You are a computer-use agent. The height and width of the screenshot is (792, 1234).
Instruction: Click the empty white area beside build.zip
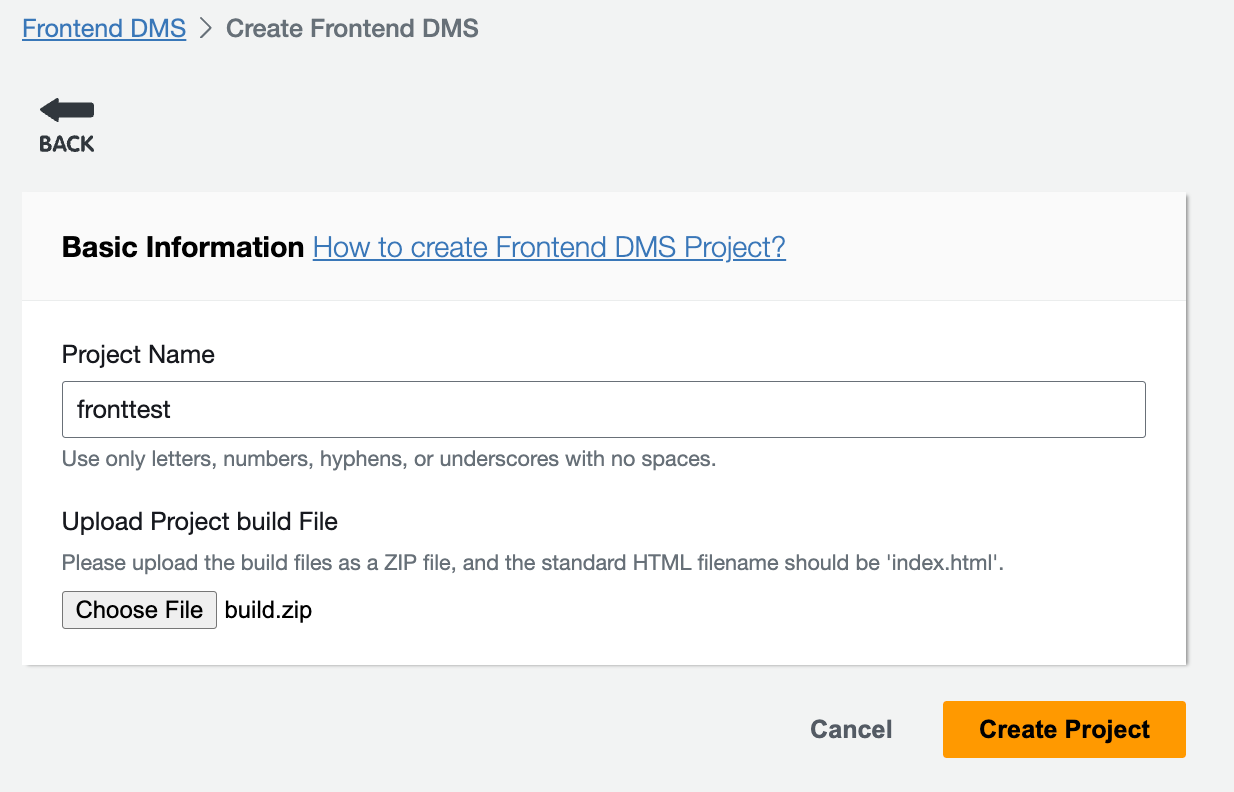[x=700, y=610]
